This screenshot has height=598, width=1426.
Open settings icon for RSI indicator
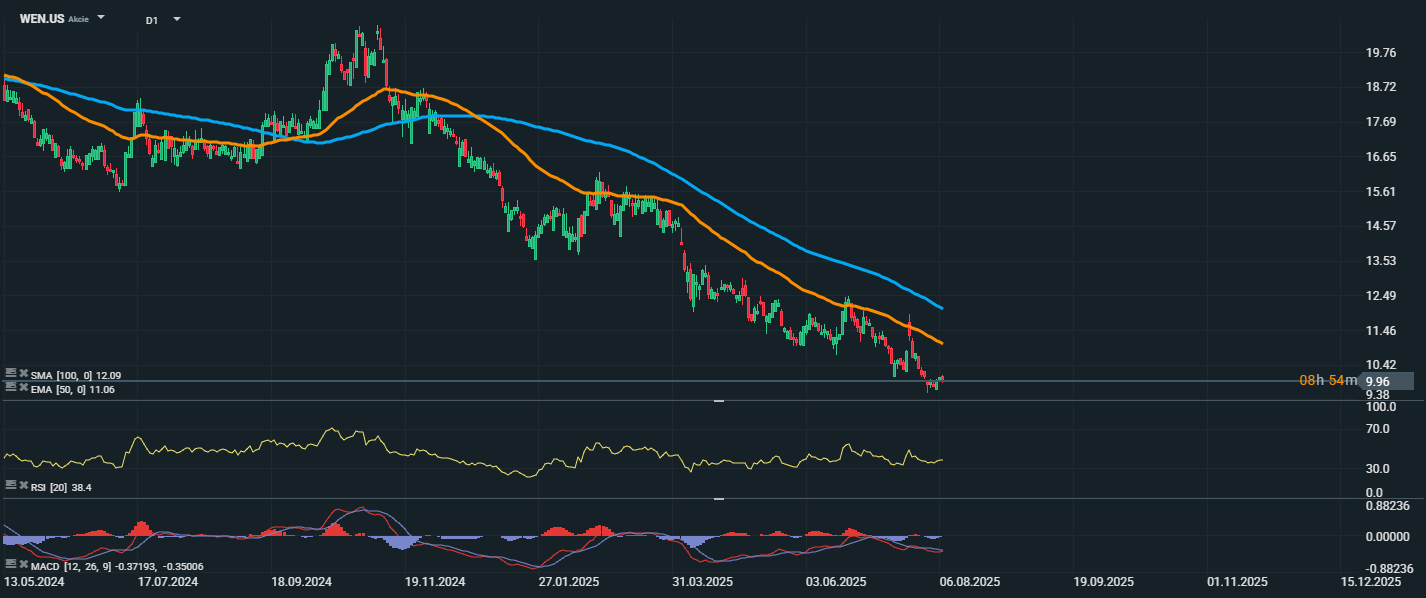10,484
